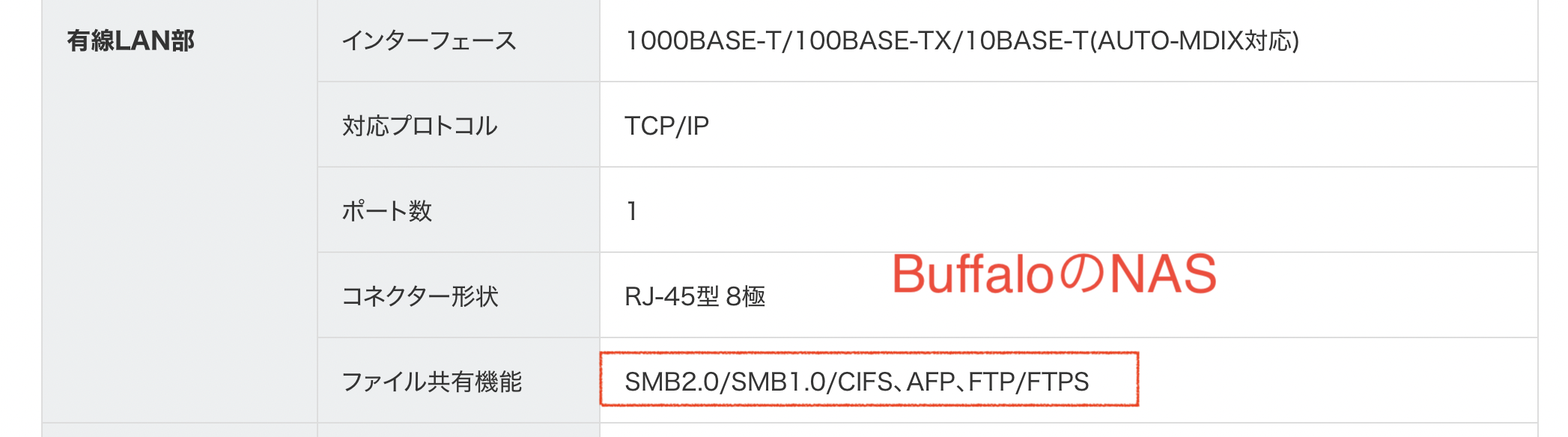Select the ポート数 row label
This screenshot has width=1568, height=437.
pyautogui.click(x=386, y=211)
